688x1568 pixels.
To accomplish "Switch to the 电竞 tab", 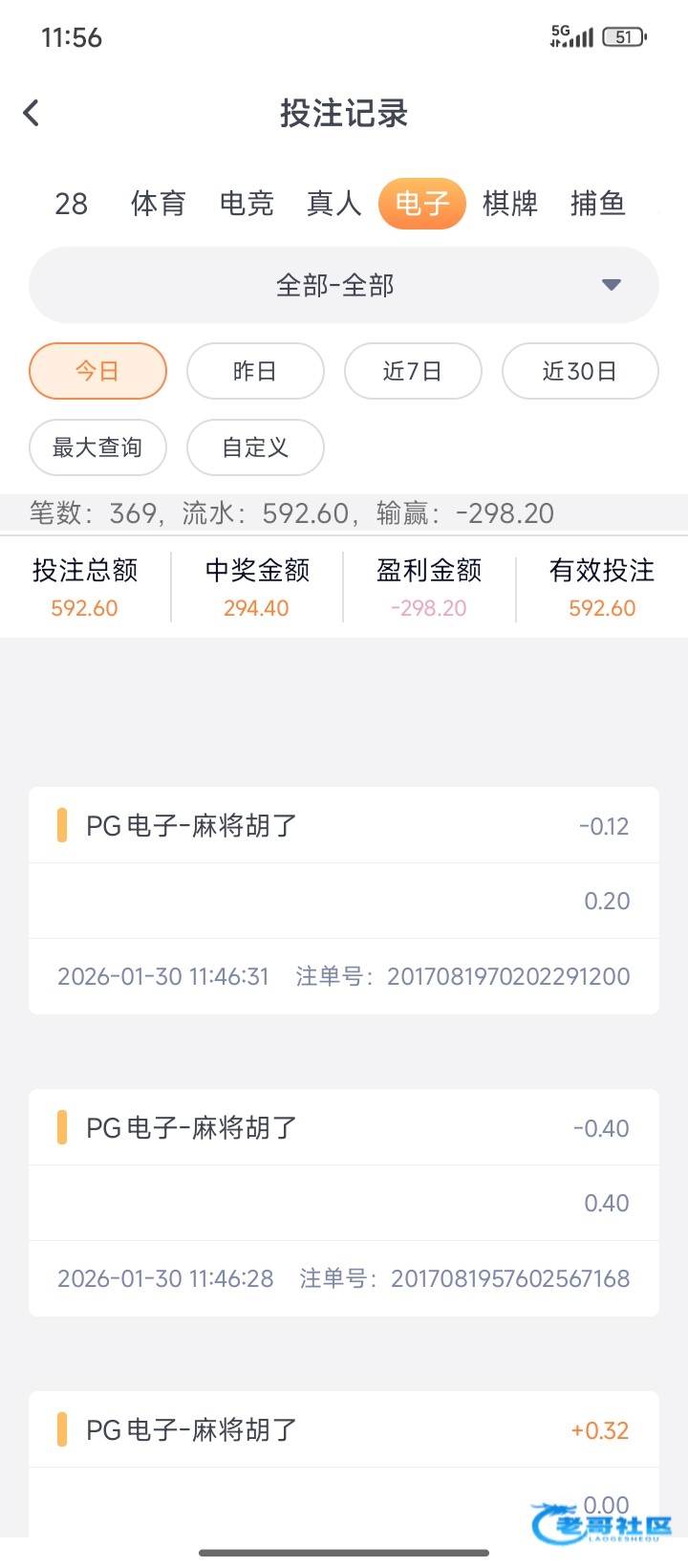I will click(x=247, y=204).
